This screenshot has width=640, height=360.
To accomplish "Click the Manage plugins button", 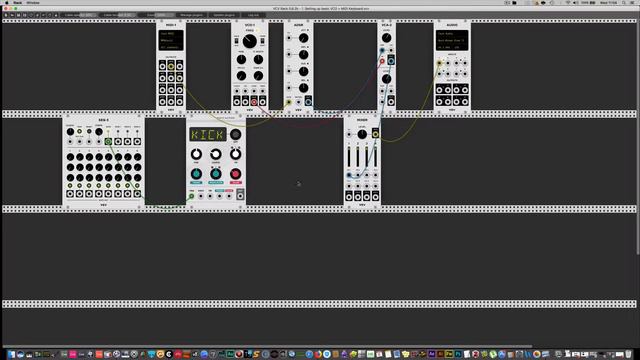I will pos(191,15).
